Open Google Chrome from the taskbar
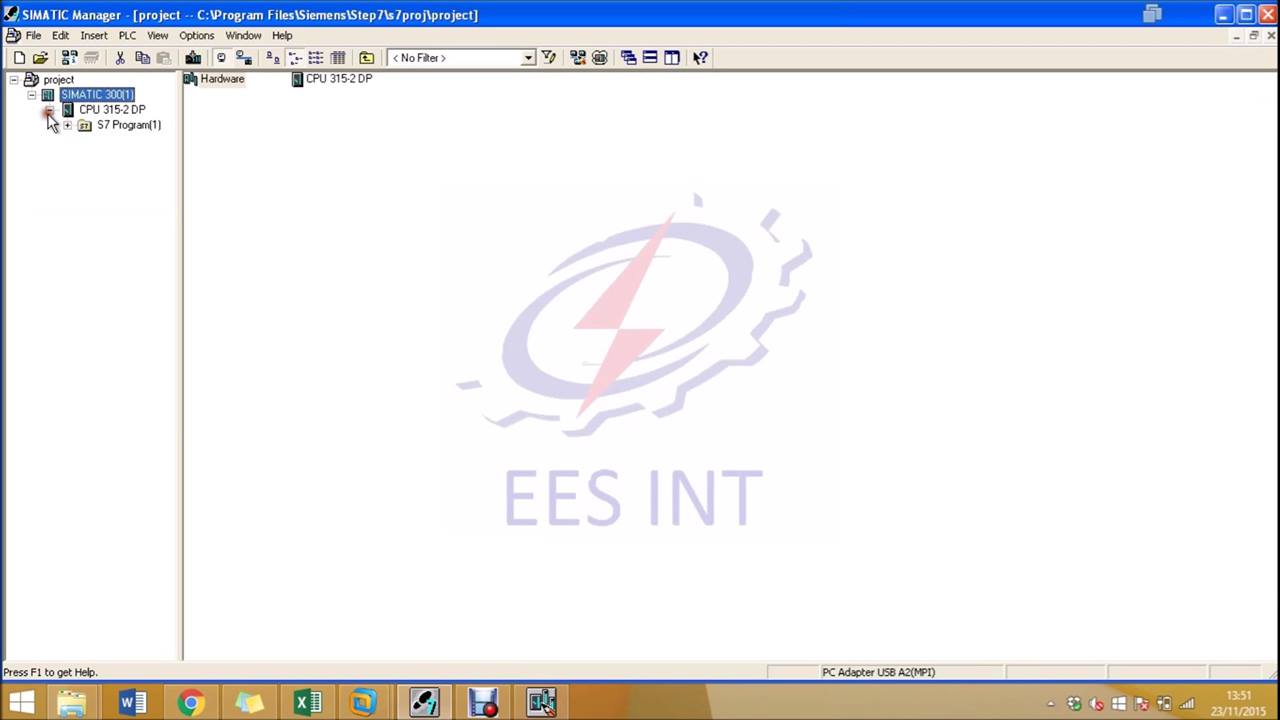This screenshot has height=720, width=1280. pos(190,702)
